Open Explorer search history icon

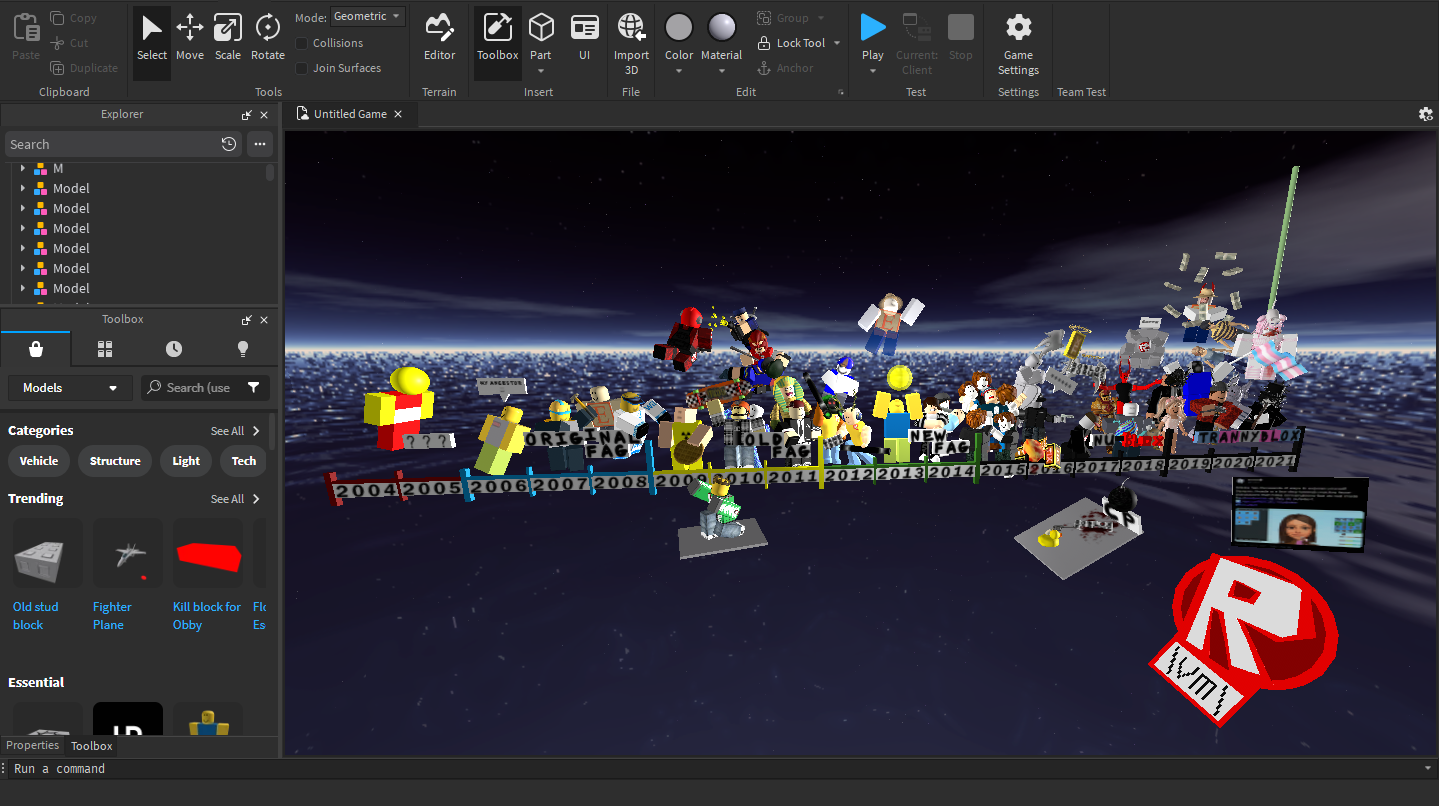coord(229,144)
